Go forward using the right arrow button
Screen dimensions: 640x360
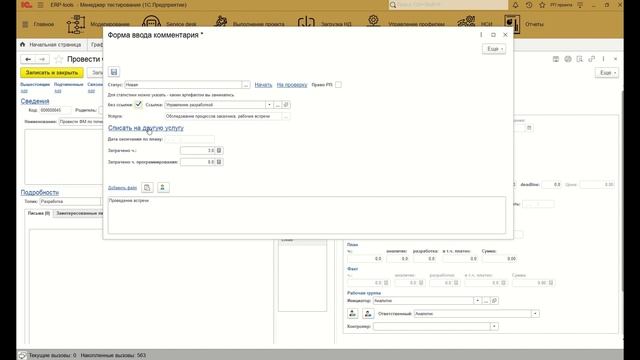coord(42,59)
